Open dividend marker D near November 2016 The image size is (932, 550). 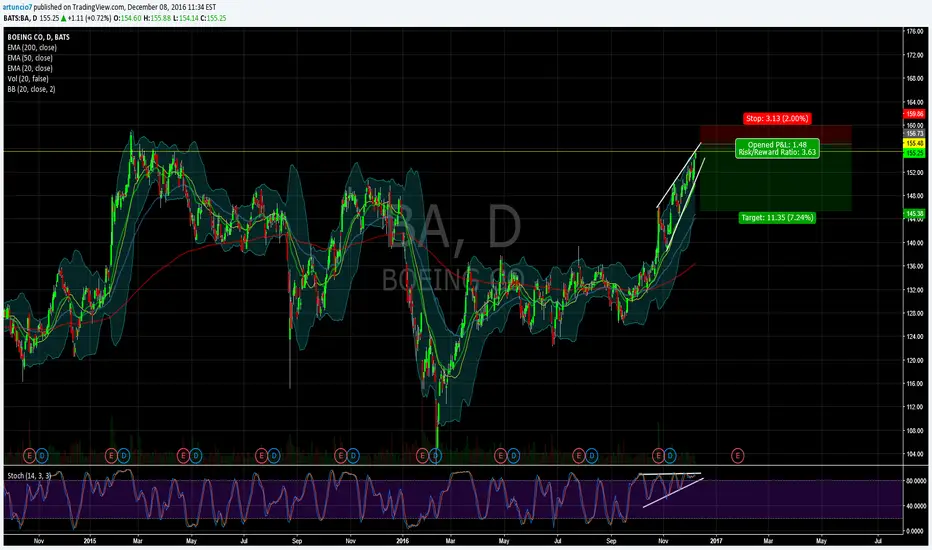pyautogui.click(x=670, y=456)
